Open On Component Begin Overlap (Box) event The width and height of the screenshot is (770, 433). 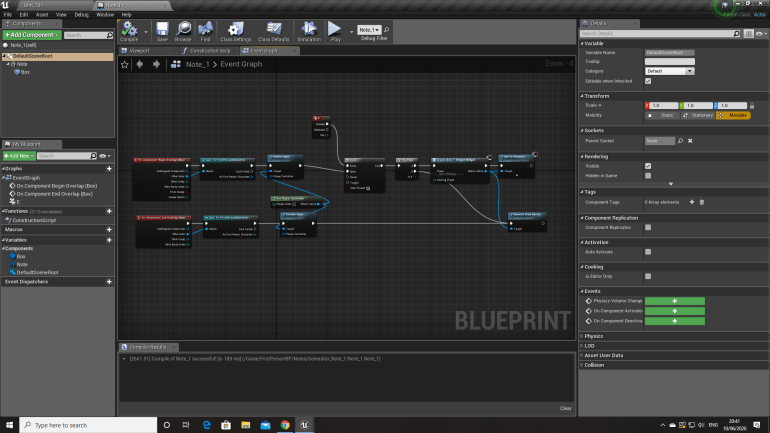click(56, 186)
